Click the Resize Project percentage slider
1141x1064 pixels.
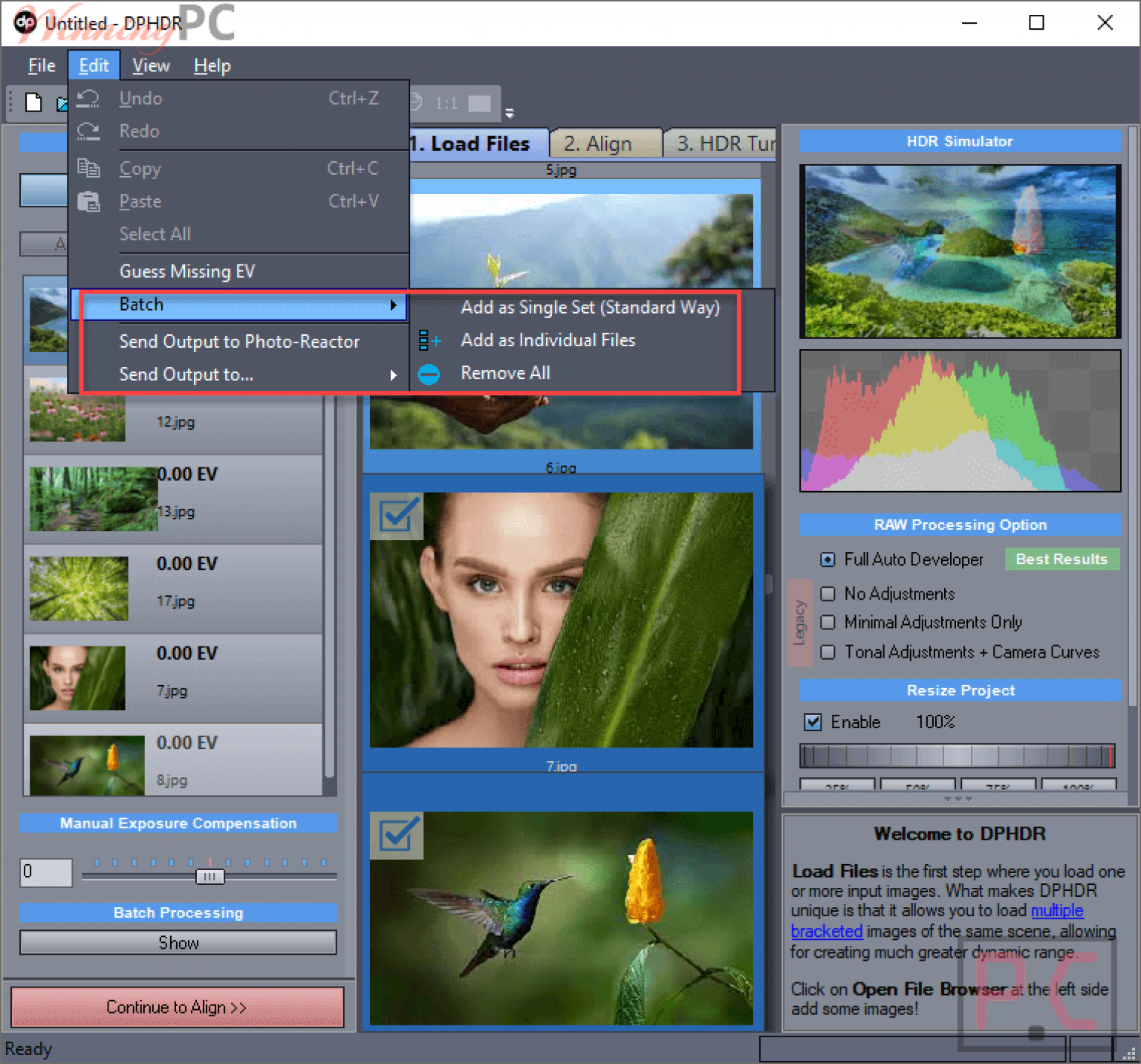coord(958,756)
